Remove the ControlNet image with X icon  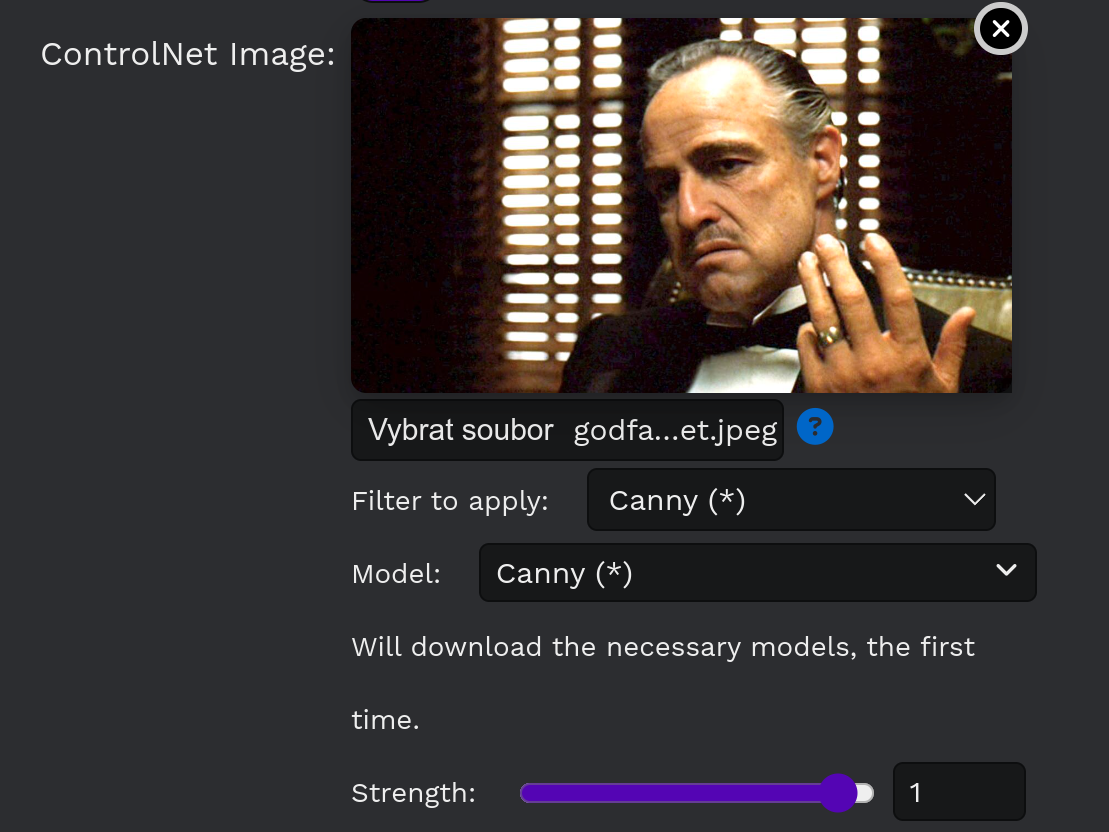[1000, 29]
